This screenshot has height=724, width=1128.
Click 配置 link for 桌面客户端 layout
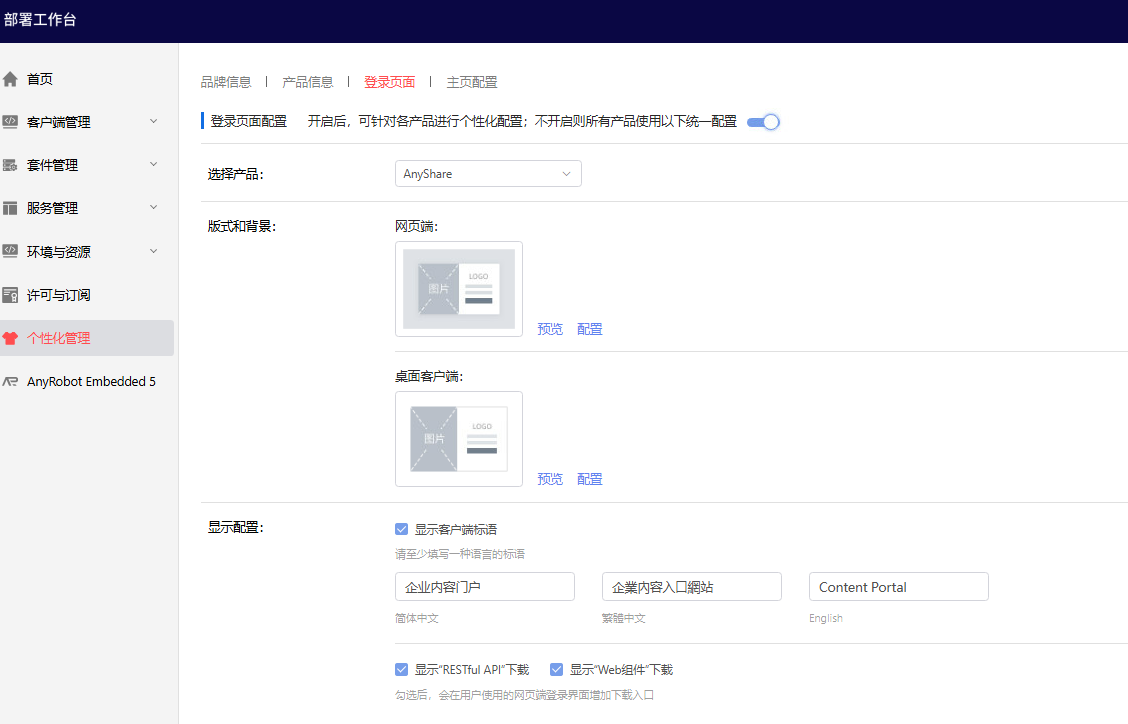tap(590, 479)
